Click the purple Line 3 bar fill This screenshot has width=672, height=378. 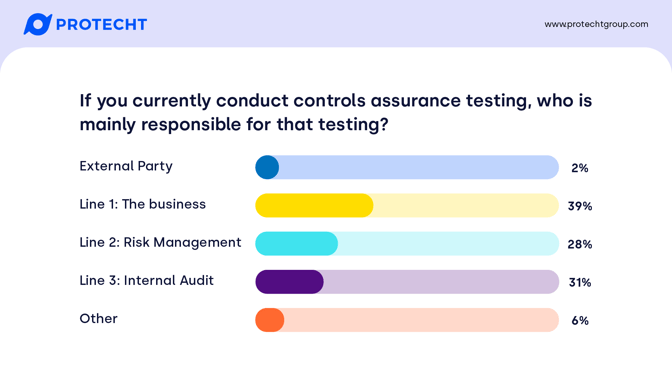coord(289,282)
